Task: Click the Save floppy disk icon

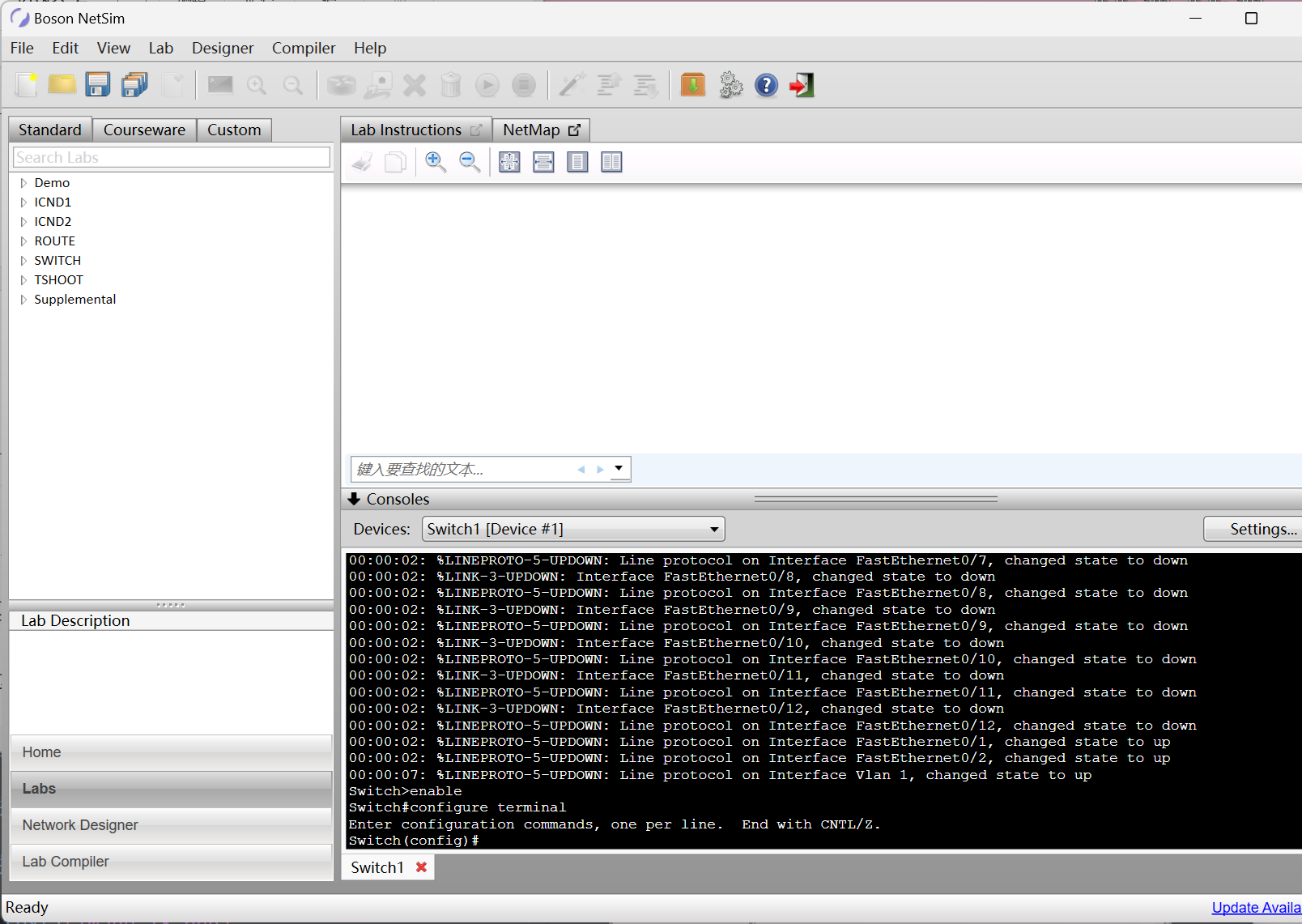Action: [x=98, y=85]
